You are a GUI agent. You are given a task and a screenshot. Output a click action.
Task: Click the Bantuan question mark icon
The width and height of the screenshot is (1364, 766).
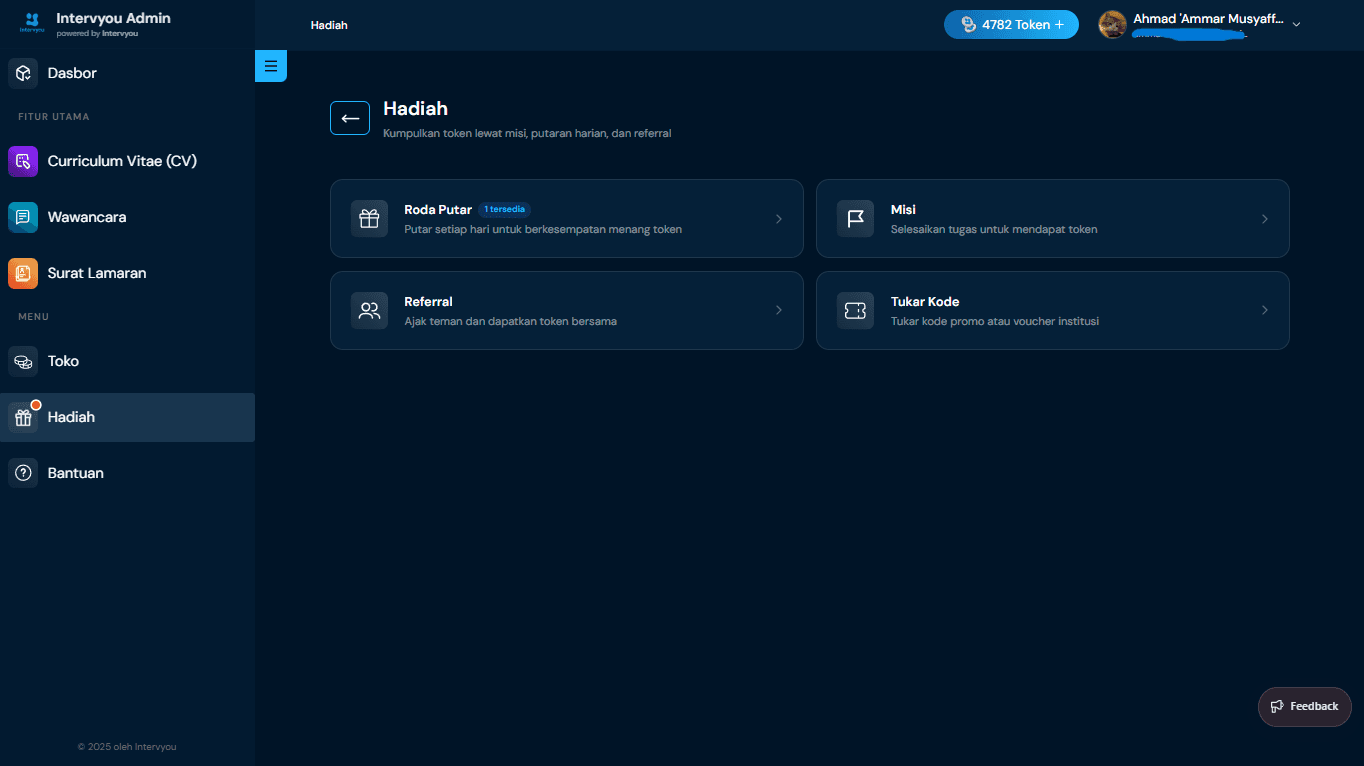[23, 473]
